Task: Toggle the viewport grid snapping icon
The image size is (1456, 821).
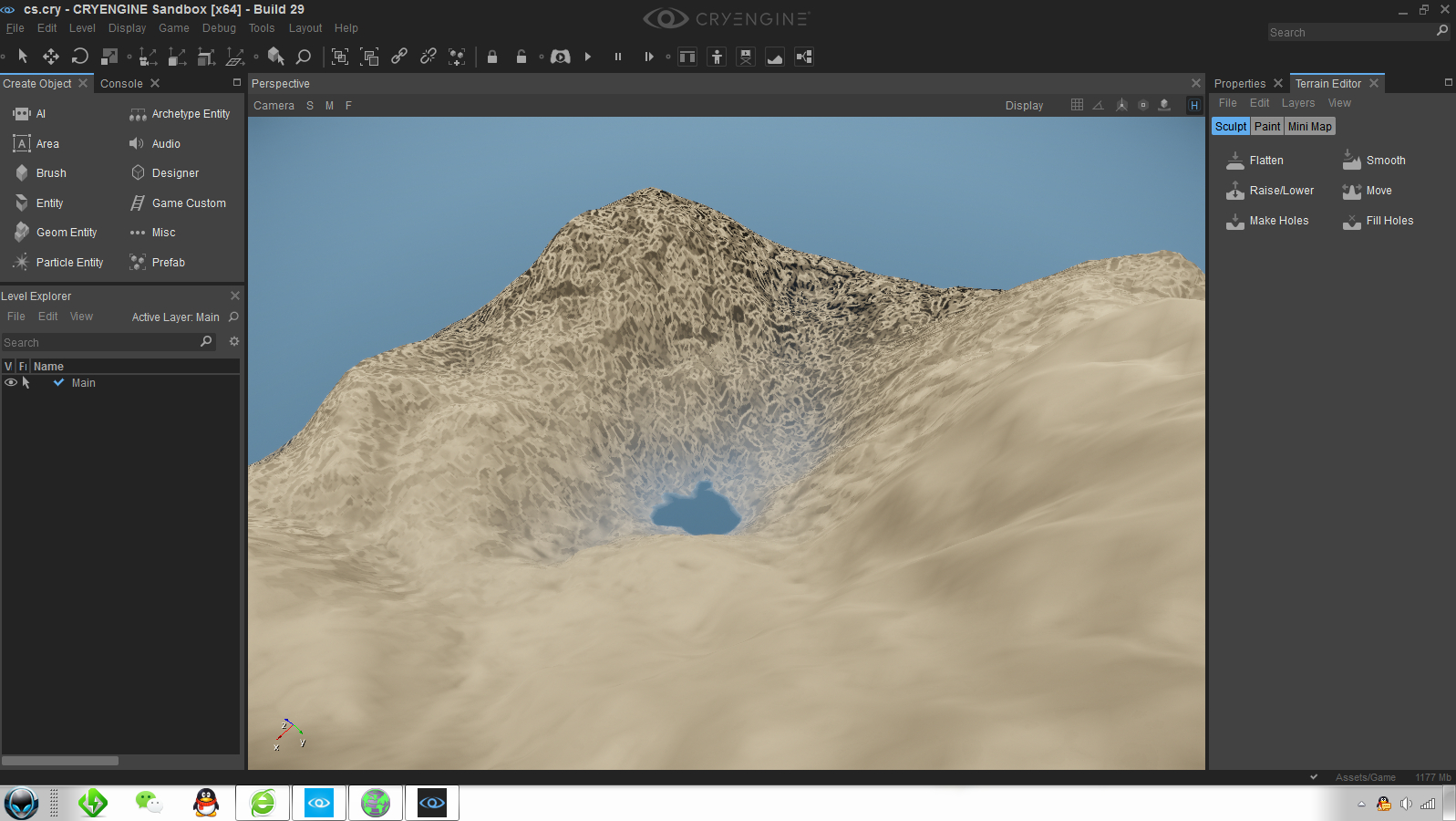Action: 1077,106
